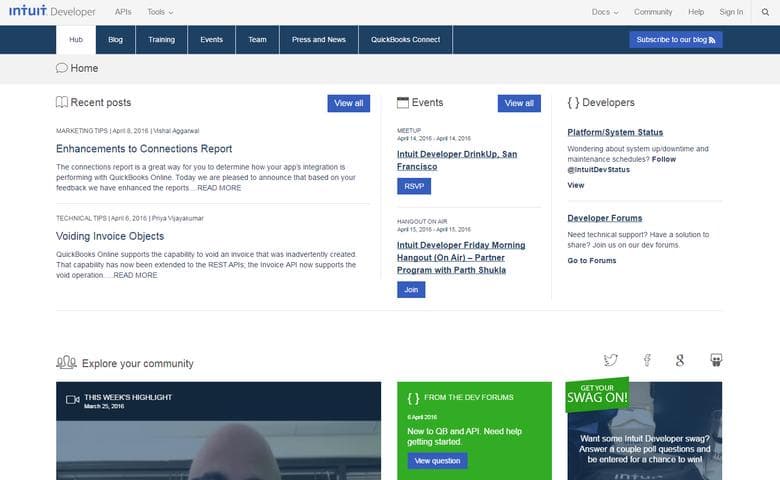
Task: Click author Priya Vijayakumar text
Action: tap(178, 218)
